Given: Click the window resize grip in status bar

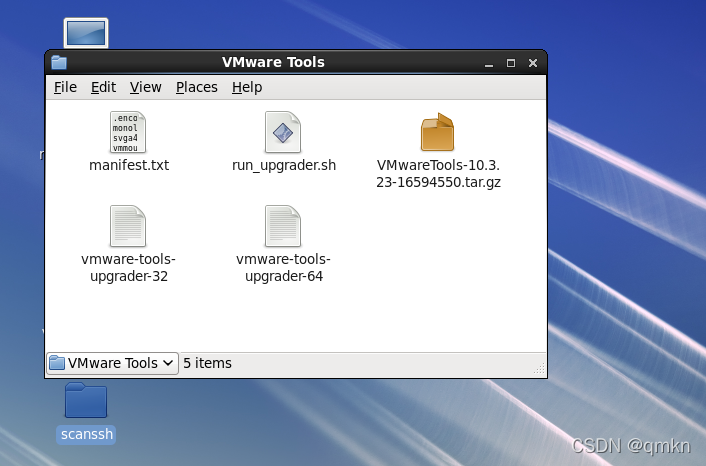Looking at the screenshot, I should 539,369.
